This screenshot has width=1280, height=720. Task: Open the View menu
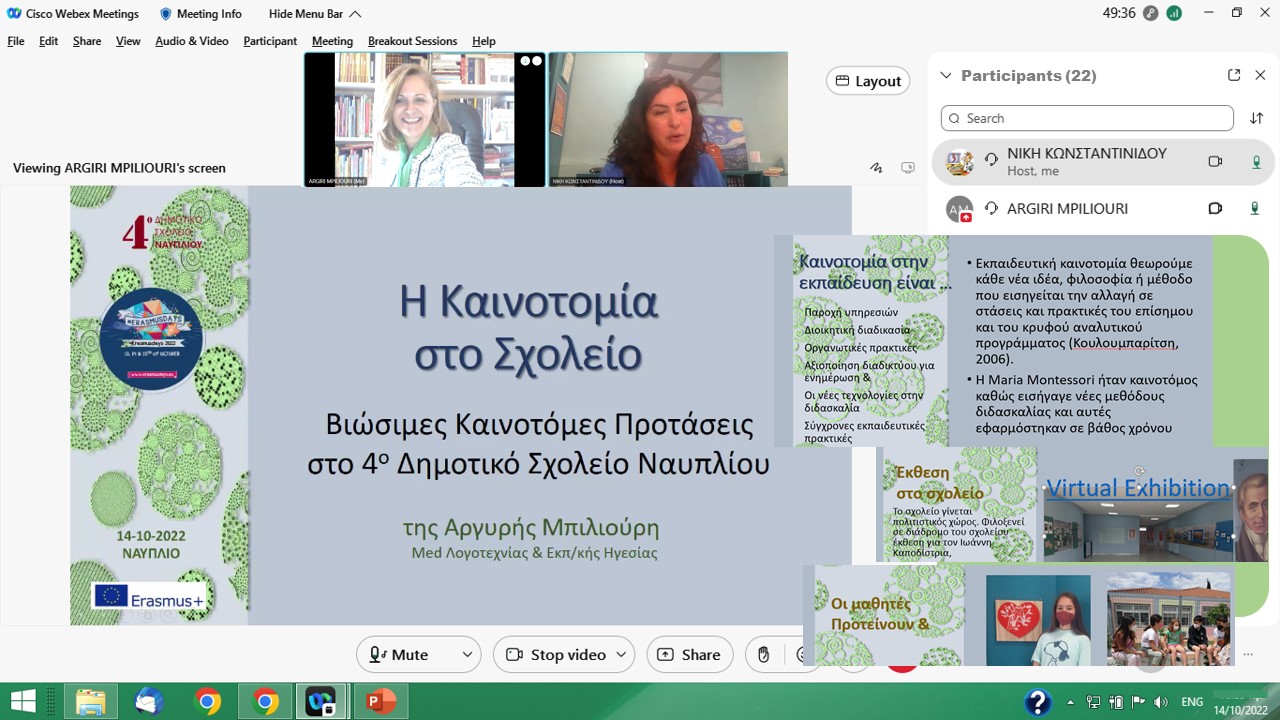tap(128, 41)
